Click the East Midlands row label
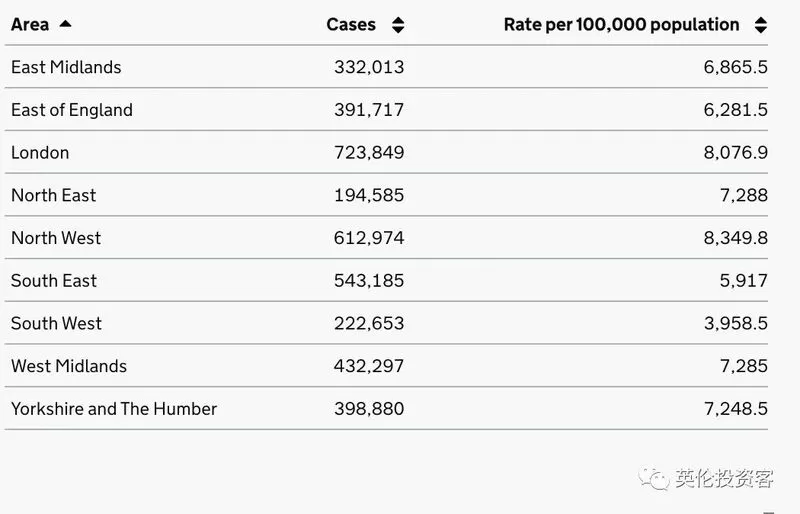Image resolution: width=800 pixels, height=514 pixels. 66,67
